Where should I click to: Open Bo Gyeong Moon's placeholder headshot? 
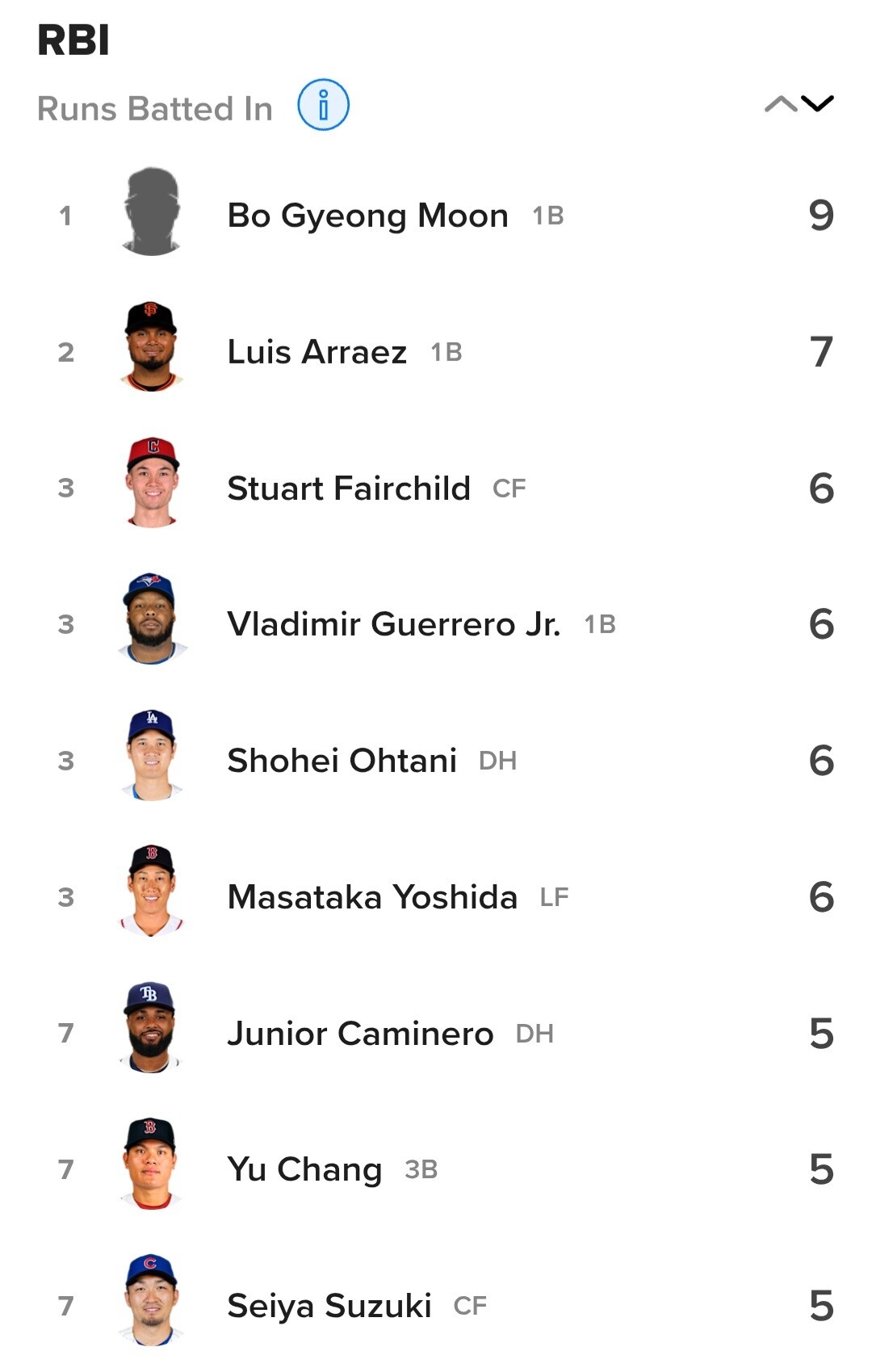[152, 212]
